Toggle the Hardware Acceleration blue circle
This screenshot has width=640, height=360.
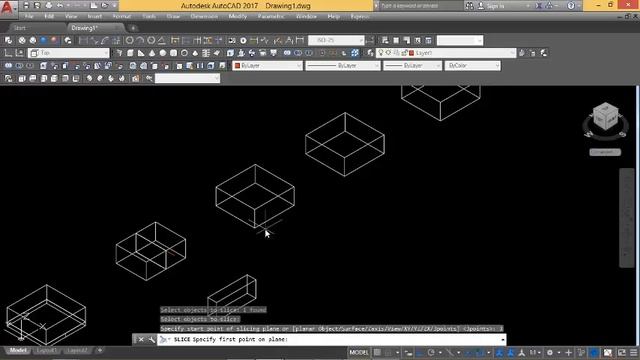(595, 353)
